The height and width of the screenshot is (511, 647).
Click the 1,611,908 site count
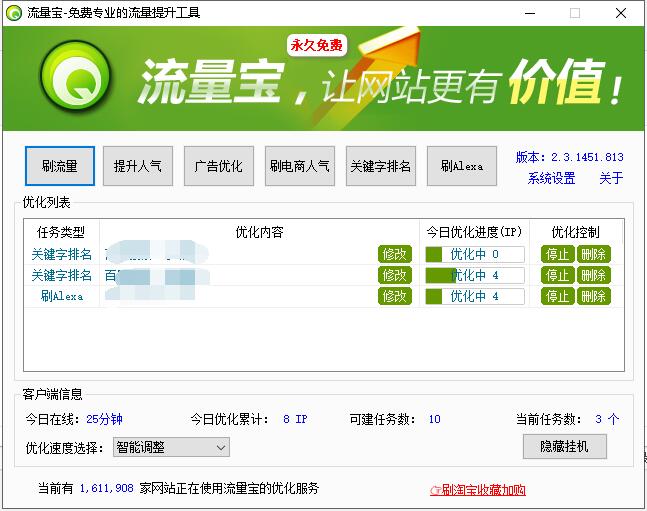point(106,488)
